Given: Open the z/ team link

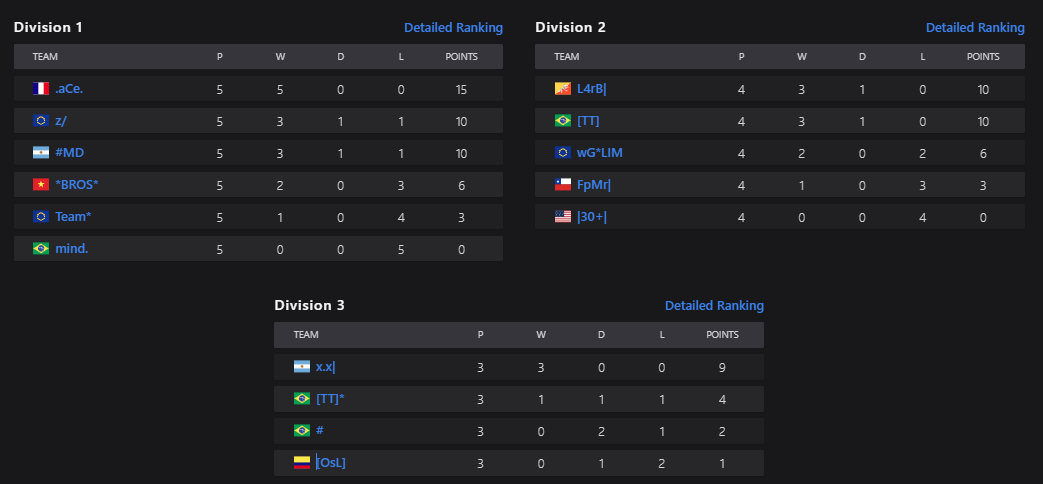Looking at the screenshot, I should 61,121.
